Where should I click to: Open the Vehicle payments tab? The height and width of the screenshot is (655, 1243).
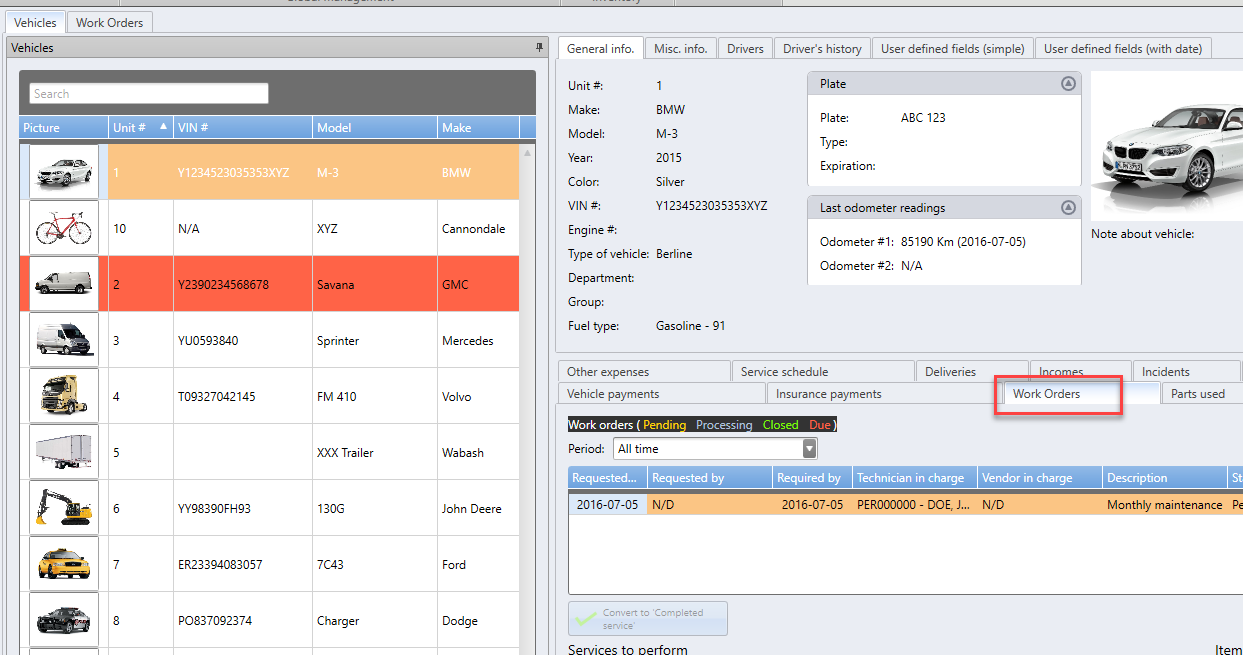point(661,393)
